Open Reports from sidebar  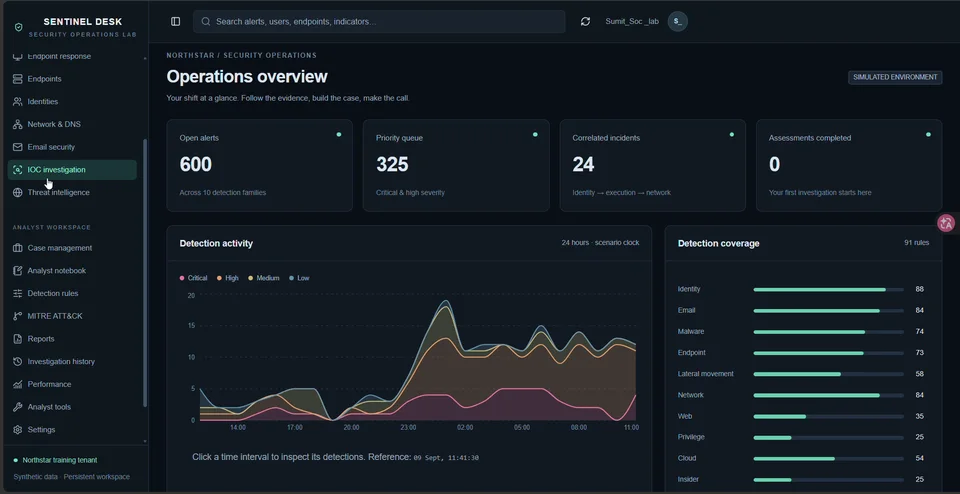[x=72, y=339]
